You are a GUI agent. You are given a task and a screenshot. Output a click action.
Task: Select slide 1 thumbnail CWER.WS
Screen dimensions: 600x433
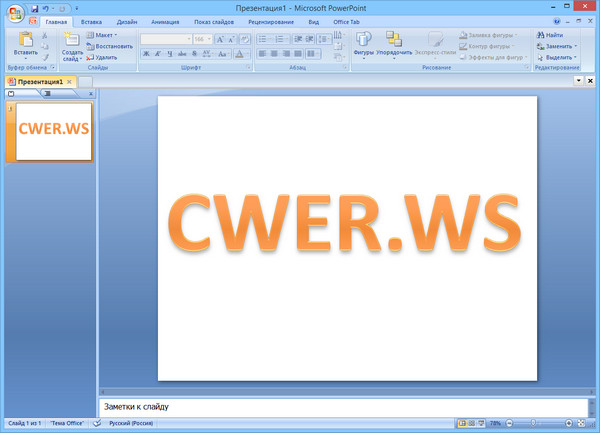coord(54,131)
